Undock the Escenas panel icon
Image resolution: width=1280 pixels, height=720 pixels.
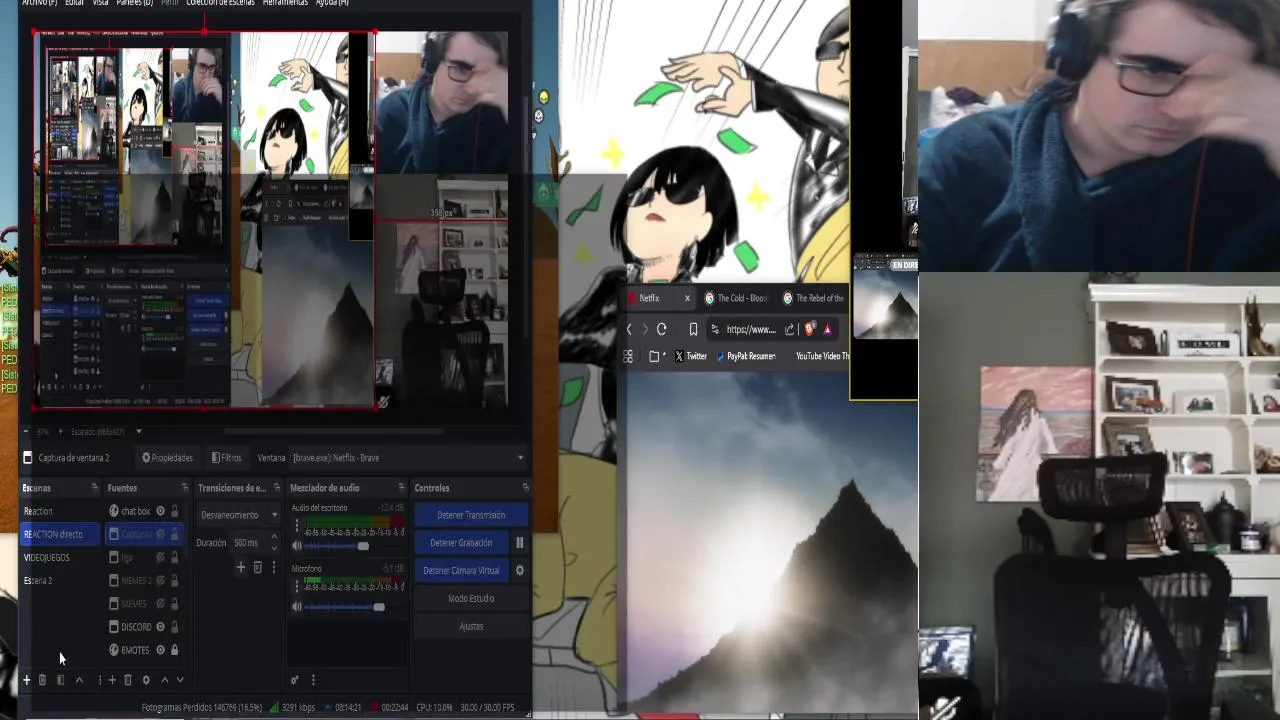pos(94,488)
